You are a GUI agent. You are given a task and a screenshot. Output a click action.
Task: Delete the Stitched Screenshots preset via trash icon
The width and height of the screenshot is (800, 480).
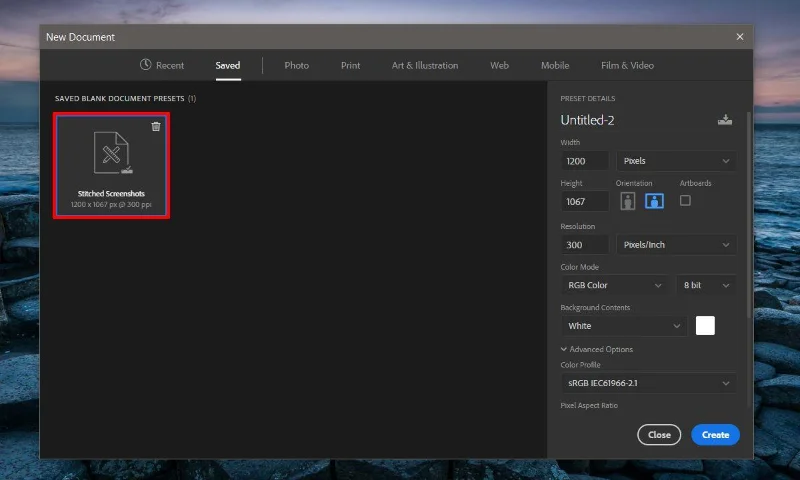[x=156, y=127]
